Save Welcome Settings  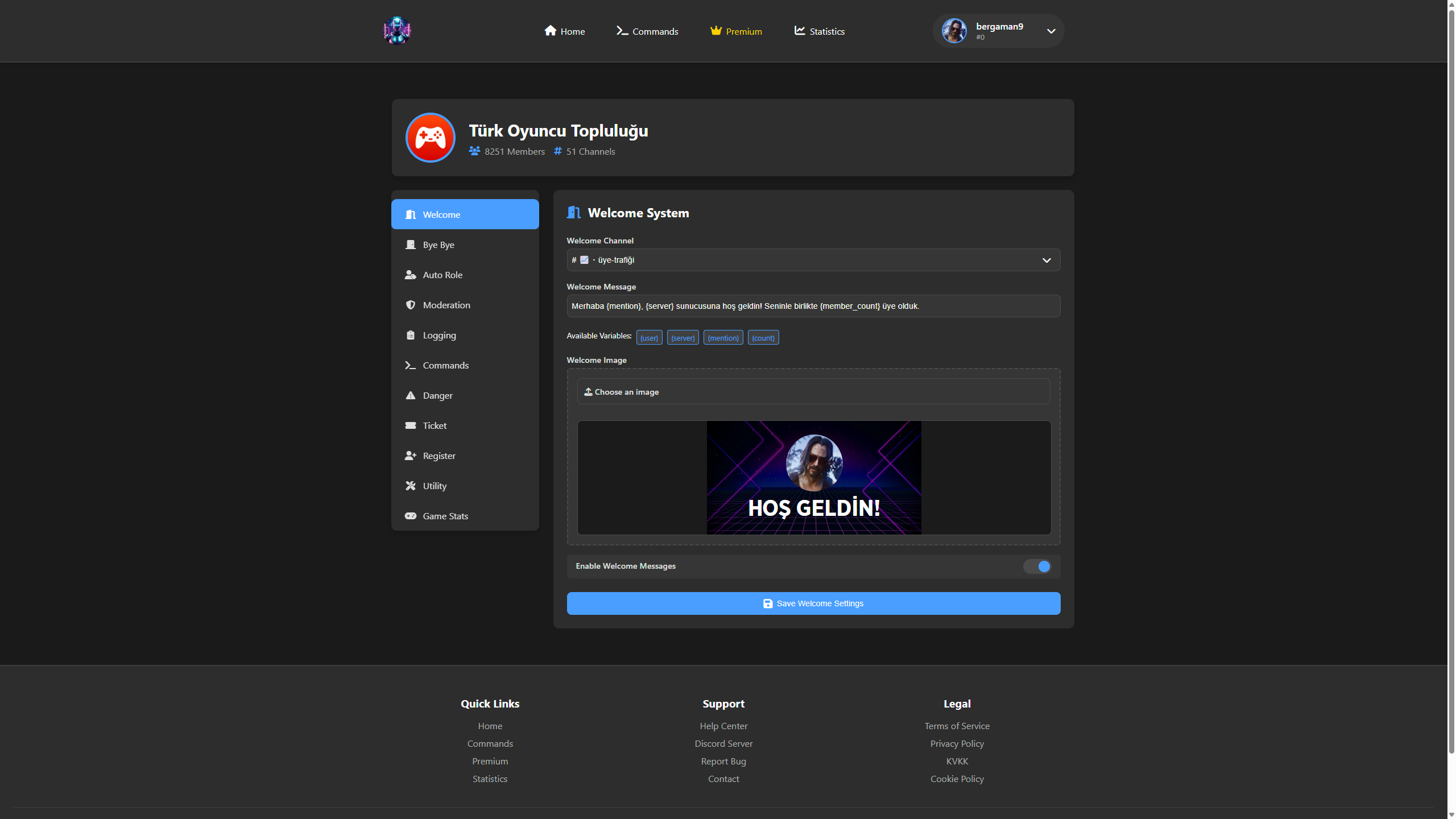point(813,603)
